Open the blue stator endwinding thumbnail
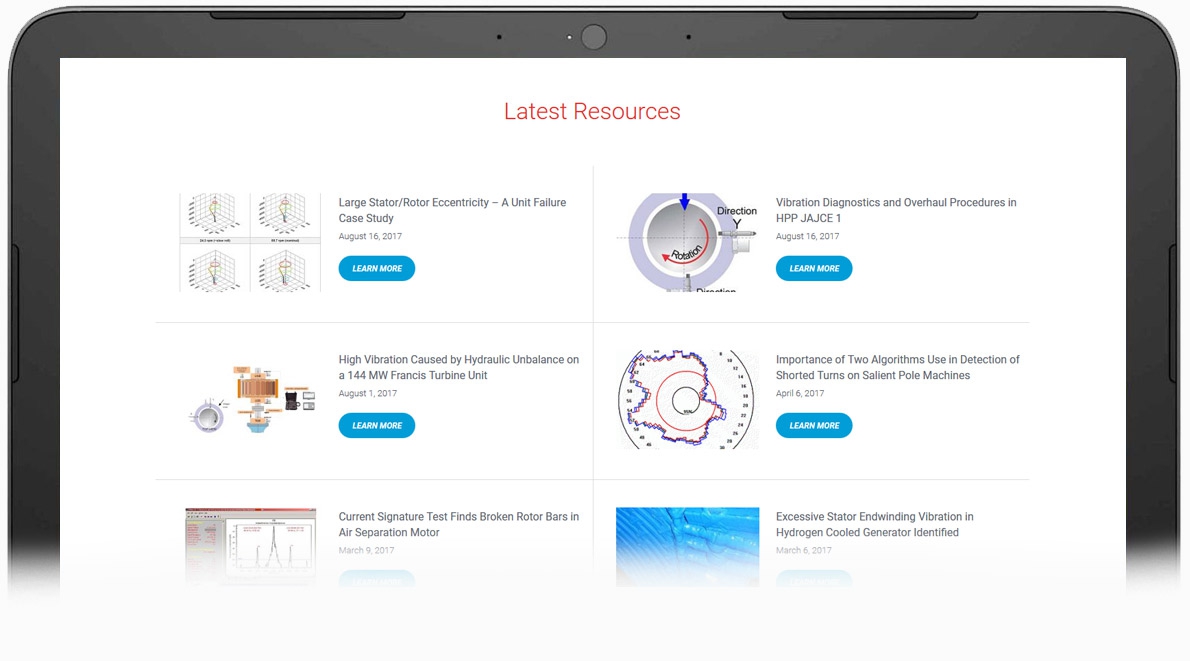The width and height of the screenshot is (1190, 661). (x=688, y=547)
